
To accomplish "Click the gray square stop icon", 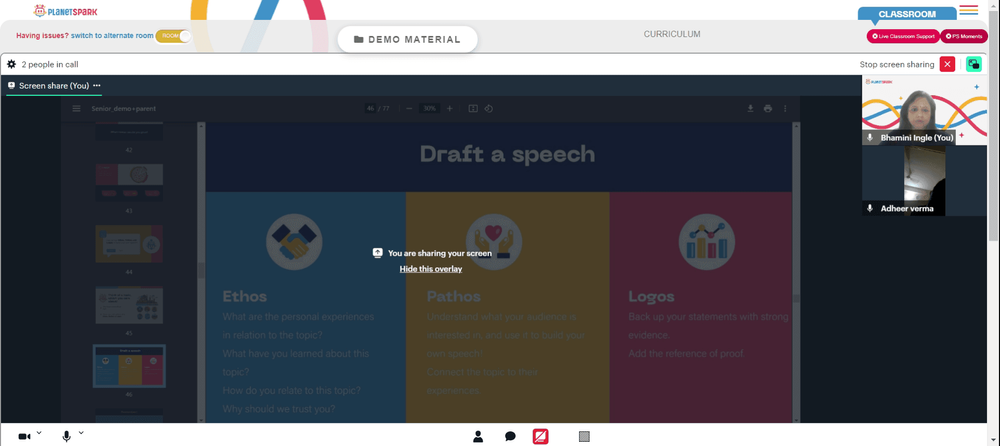I will 584,436.
